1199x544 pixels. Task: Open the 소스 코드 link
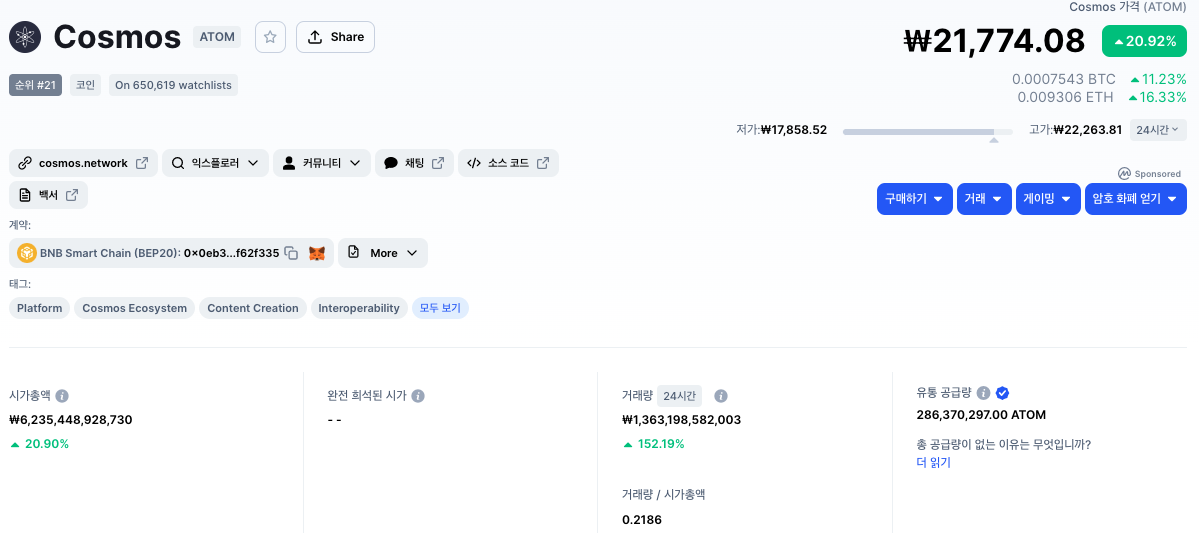tap(509, 163)
